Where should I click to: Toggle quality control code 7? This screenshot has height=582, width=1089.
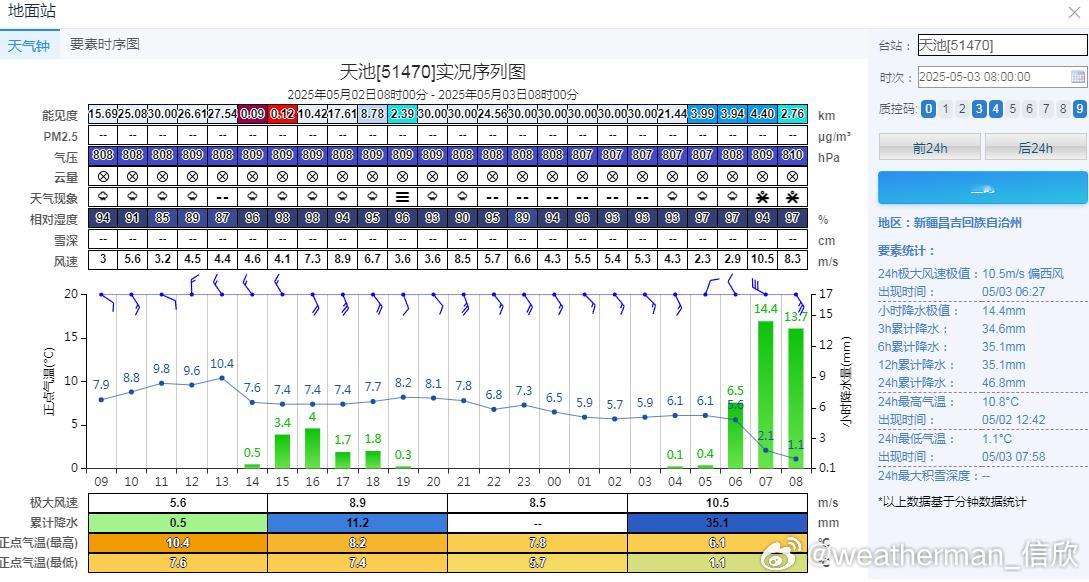pyautogui.click(x=1046, y=108)
